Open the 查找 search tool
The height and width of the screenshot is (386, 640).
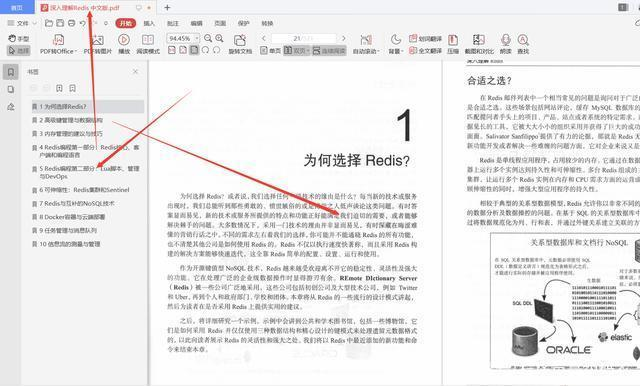(523, 44)
